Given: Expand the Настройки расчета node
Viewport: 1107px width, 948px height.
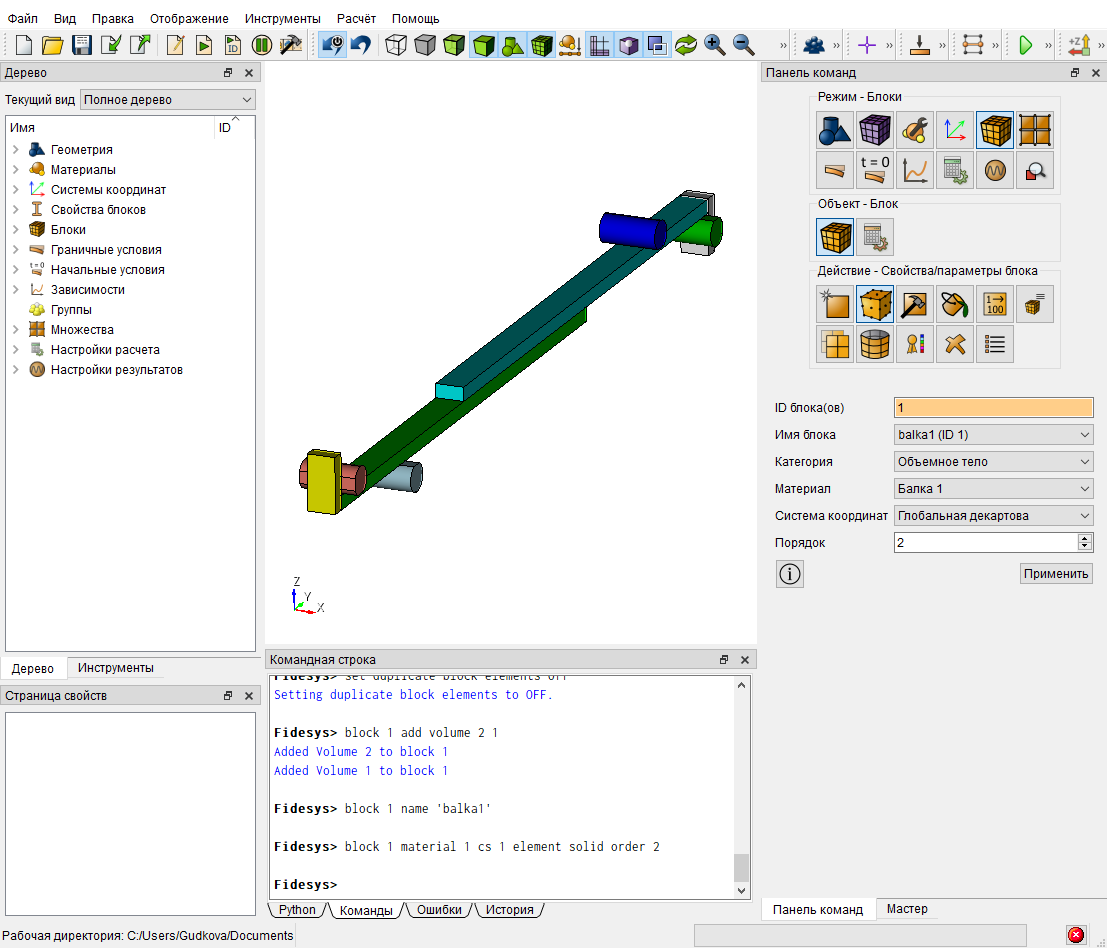Looking at the screenshot, I should [x=16, y=349].
